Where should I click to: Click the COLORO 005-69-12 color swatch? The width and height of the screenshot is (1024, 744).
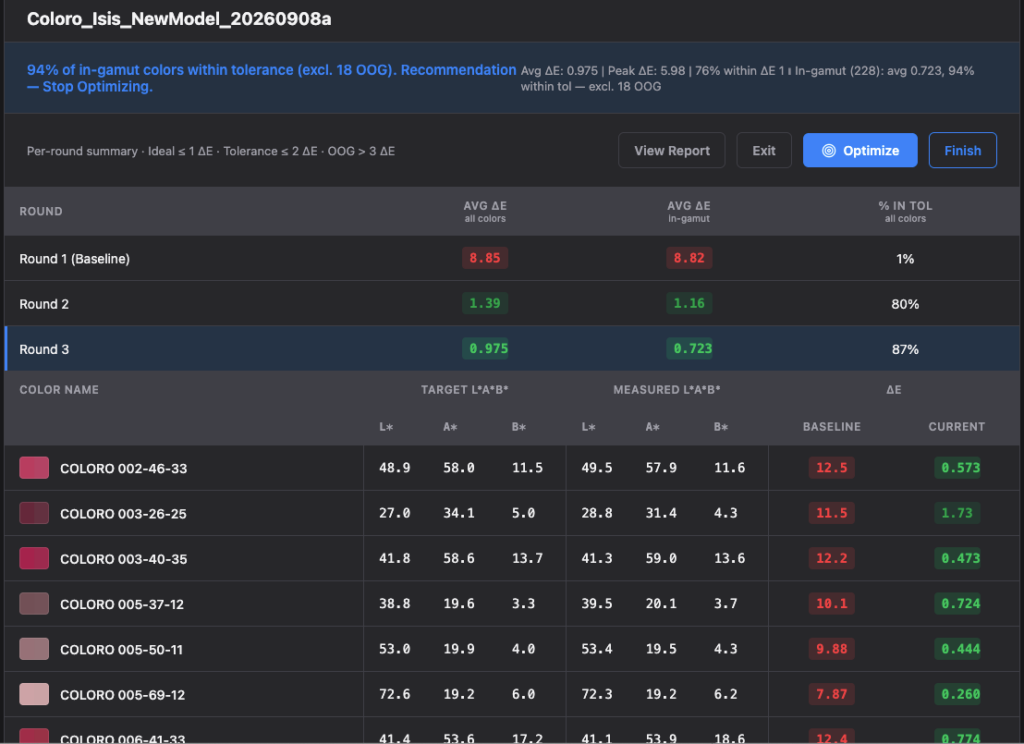click(x=34, y=694)
